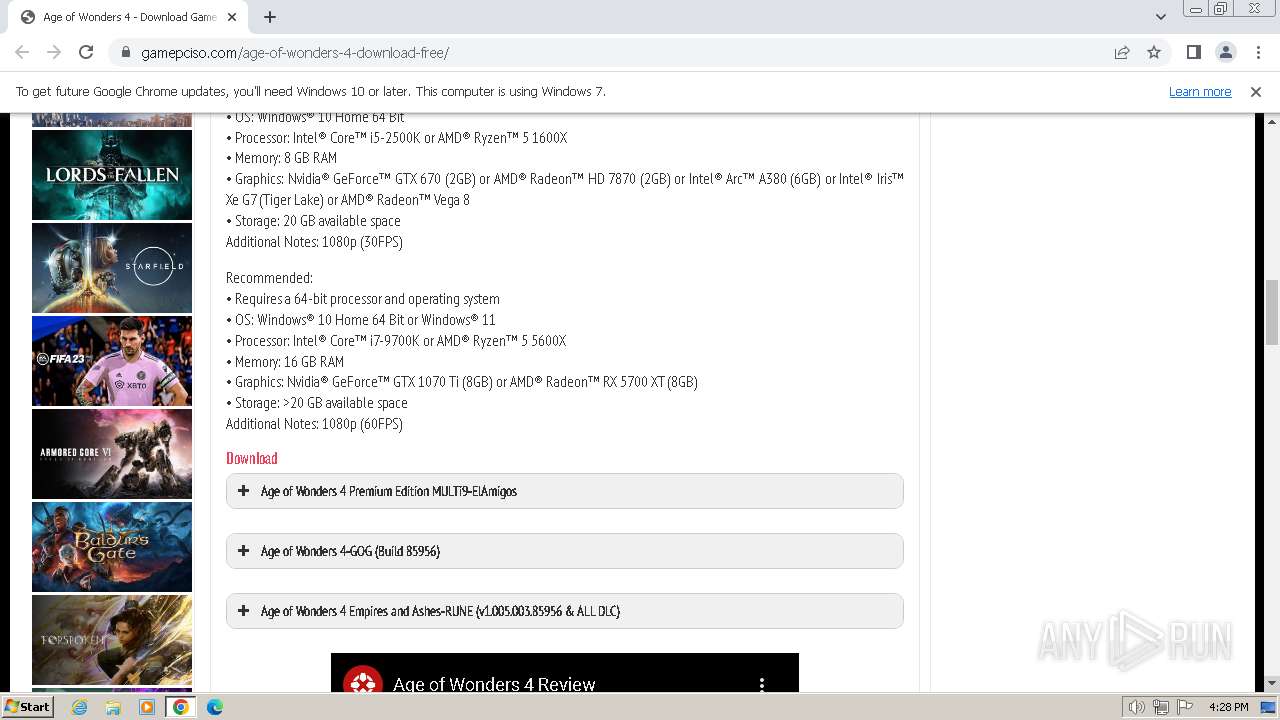Image resolution: width=1280 pixels, height=720 pixels.
Task: Go back to the previous page
Action: click(x=22, y=52)
